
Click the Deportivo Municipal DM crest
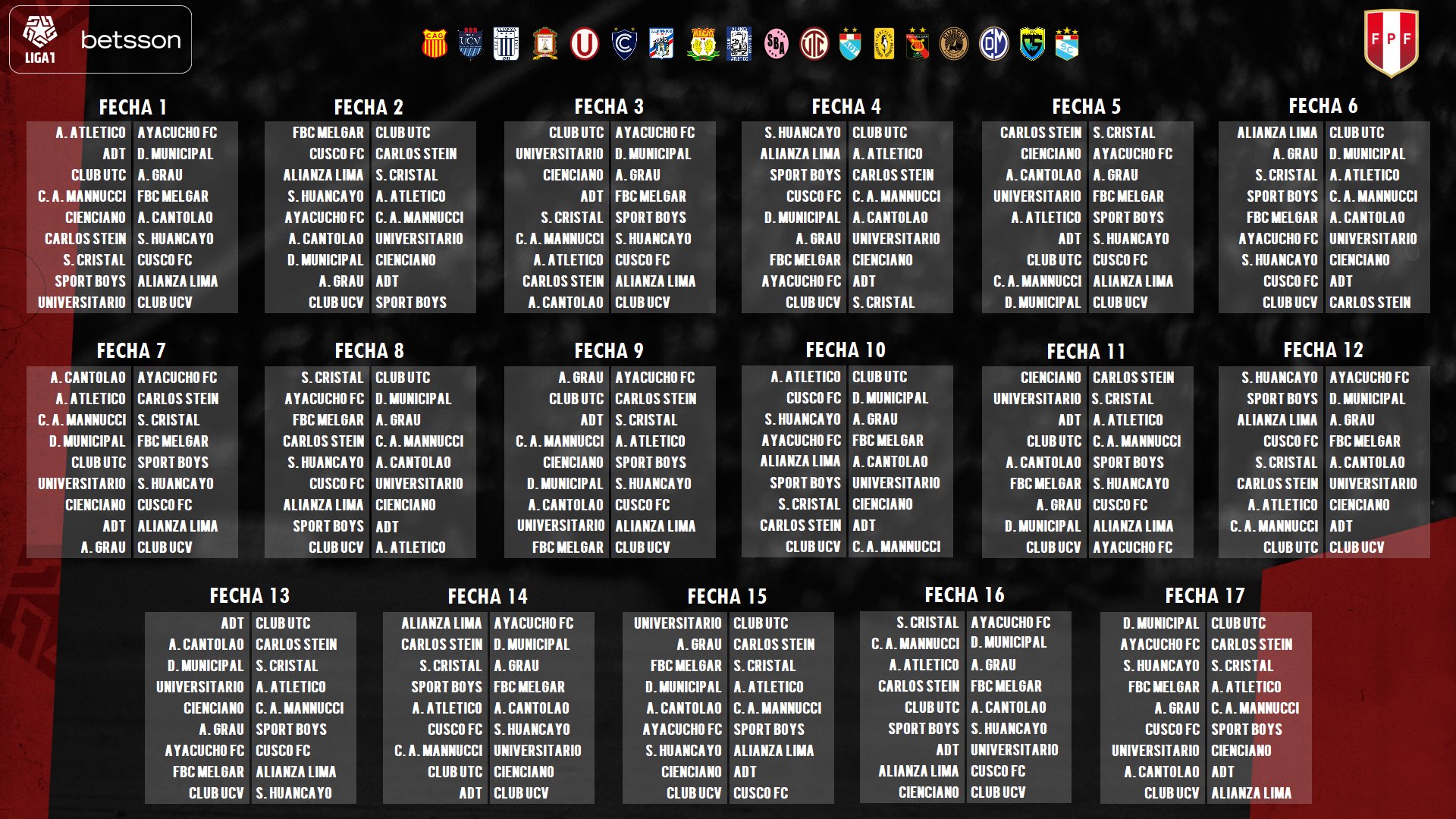993,45
